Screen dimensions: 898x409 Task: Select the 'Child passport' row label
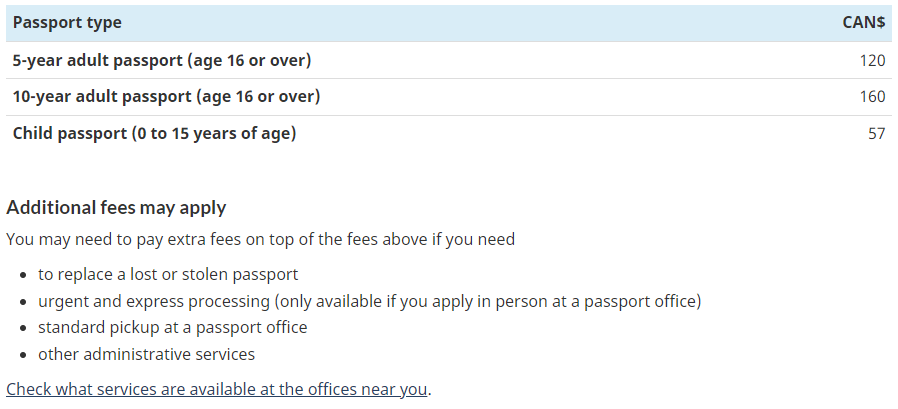point(154,133)
